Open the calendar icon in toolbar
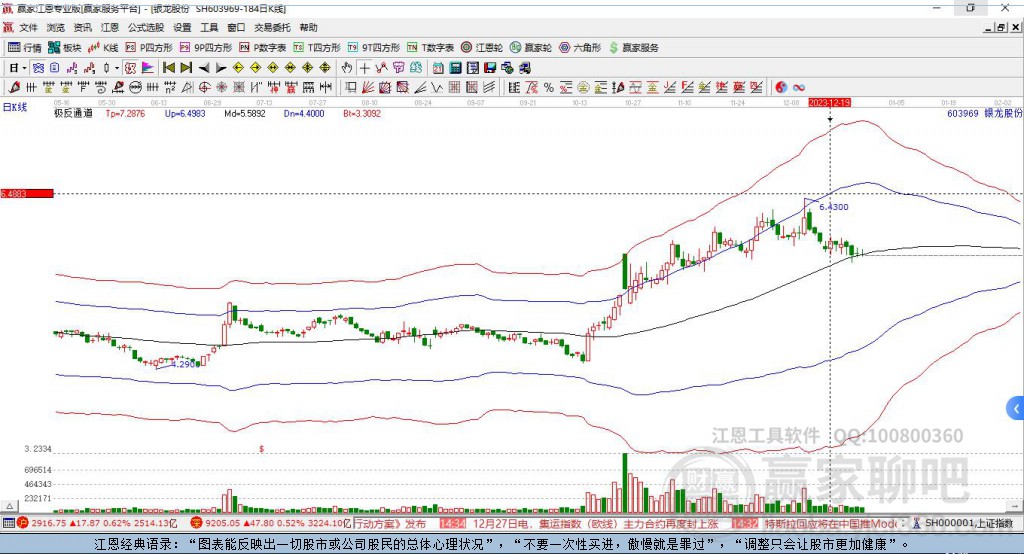This screenshot has height=554, width=1024. point(438,68)
